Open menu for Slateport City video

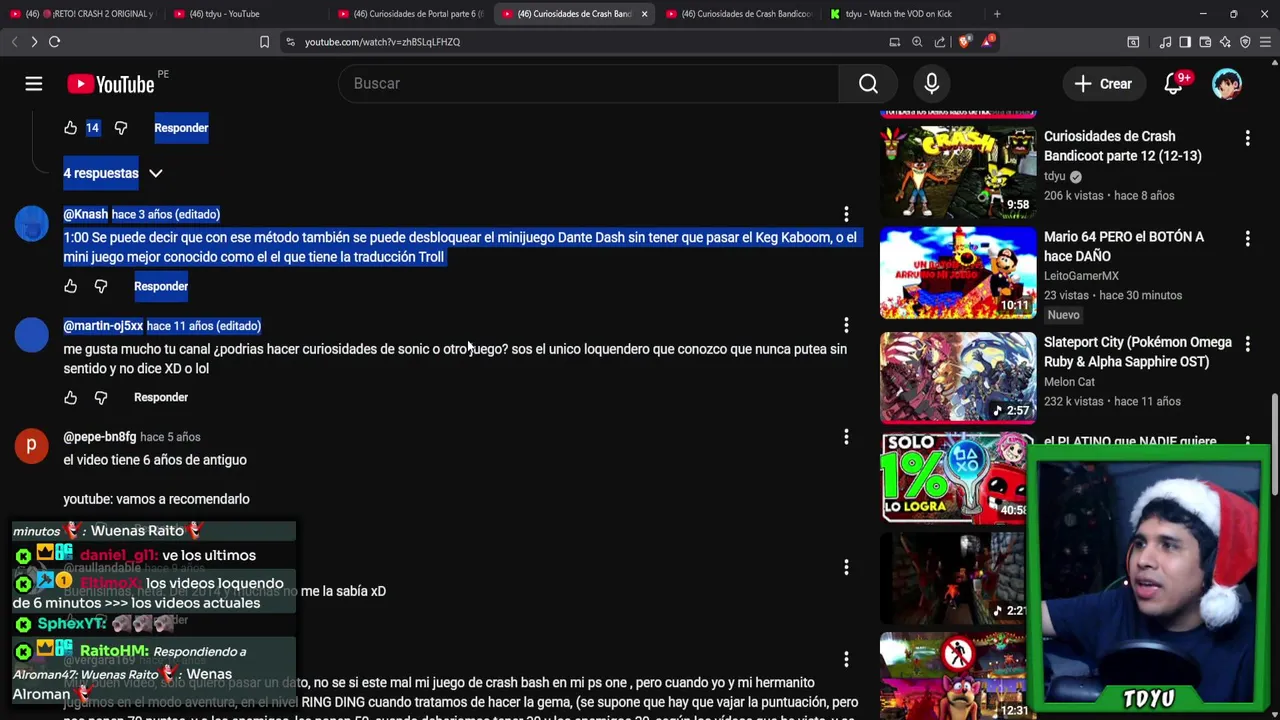[x=1247, y=343]
